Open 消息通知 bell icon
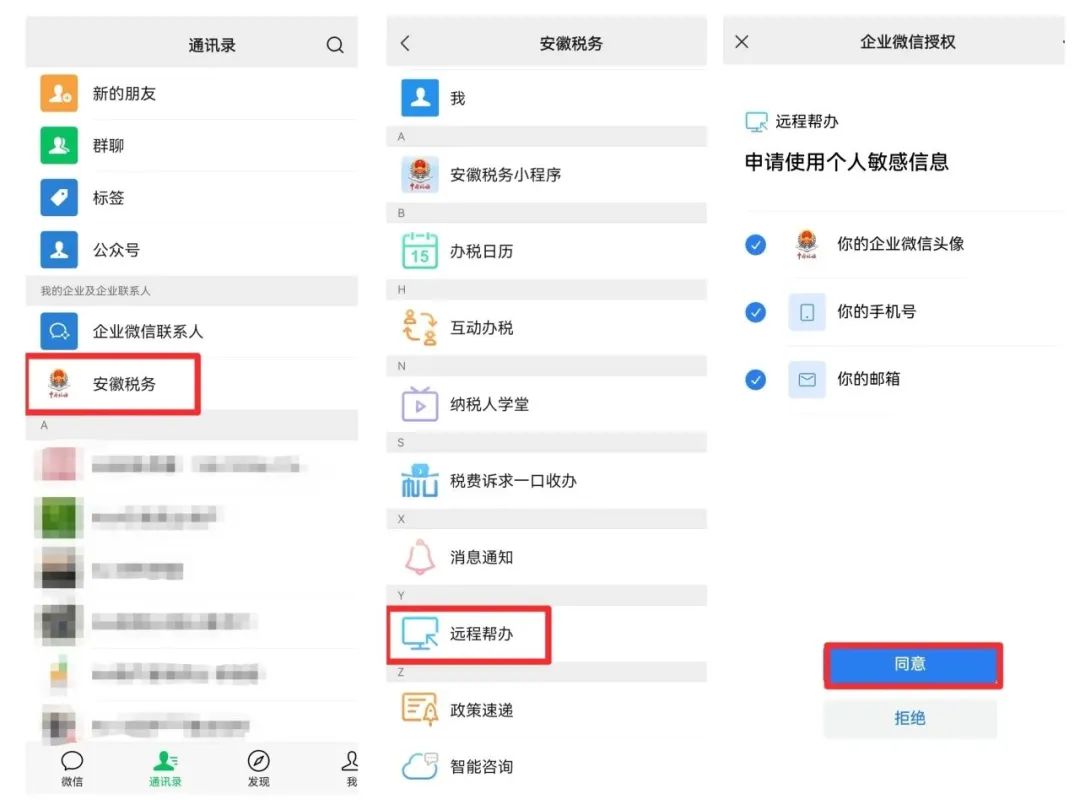1080x810 pixels. pos(419,557)
